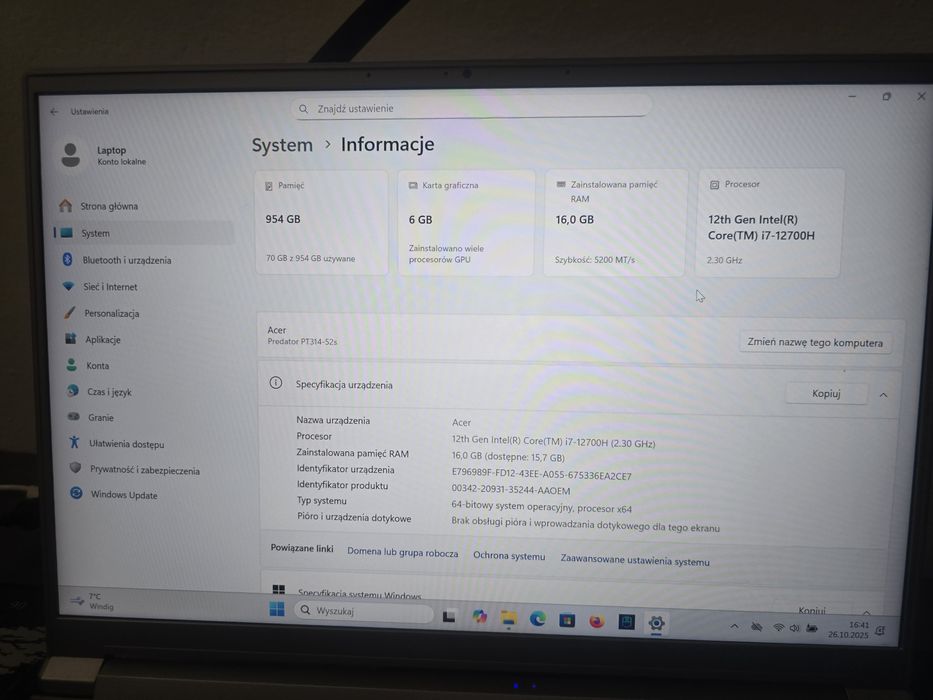The width and height of the screenshot is (933, 700).
Task: Open the Windows Start menu
Action: click(x=277, y=609)
